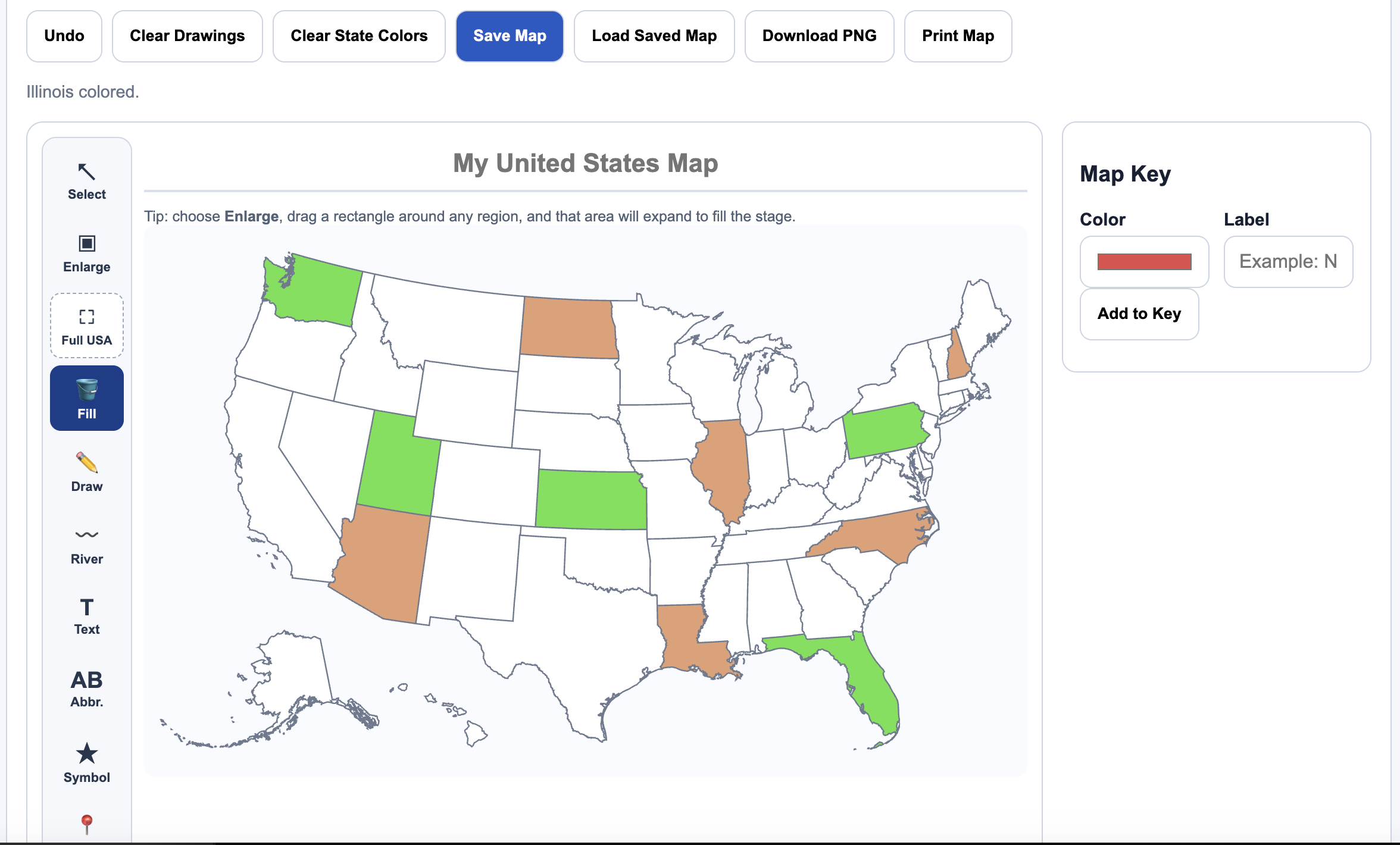The image size is (1400, 845).
Task: Focus the key Label input field
Action: tap(1288, 262)
